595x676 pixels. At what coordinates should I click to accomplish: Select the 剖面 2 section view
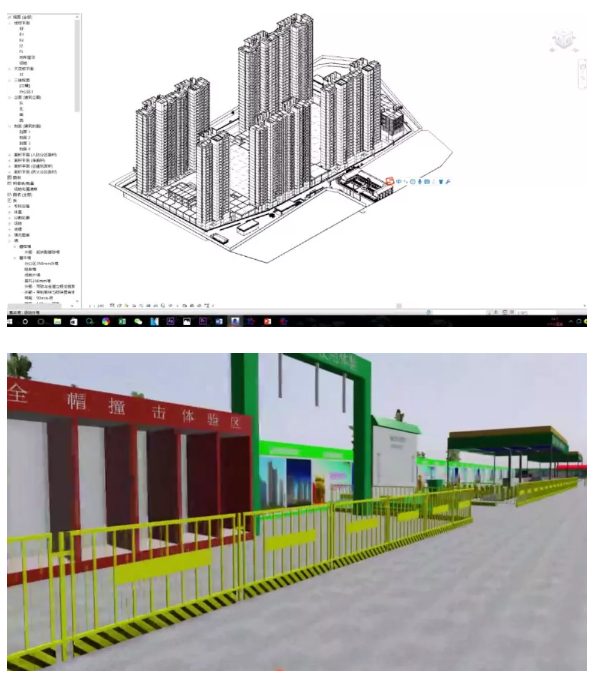pos(25,138)
